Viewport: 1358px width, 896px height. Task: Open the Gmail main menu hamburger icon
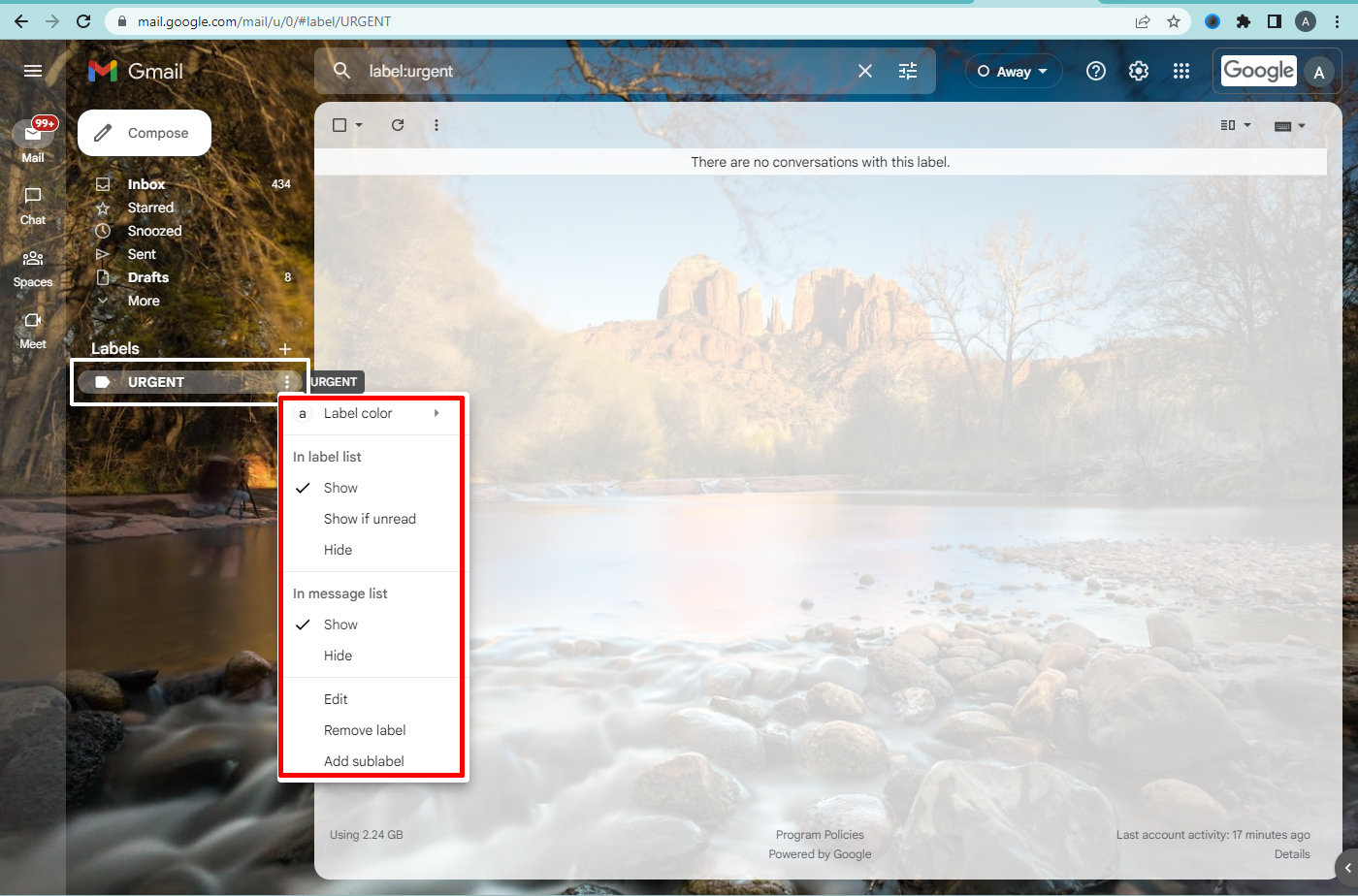point(33,71)
